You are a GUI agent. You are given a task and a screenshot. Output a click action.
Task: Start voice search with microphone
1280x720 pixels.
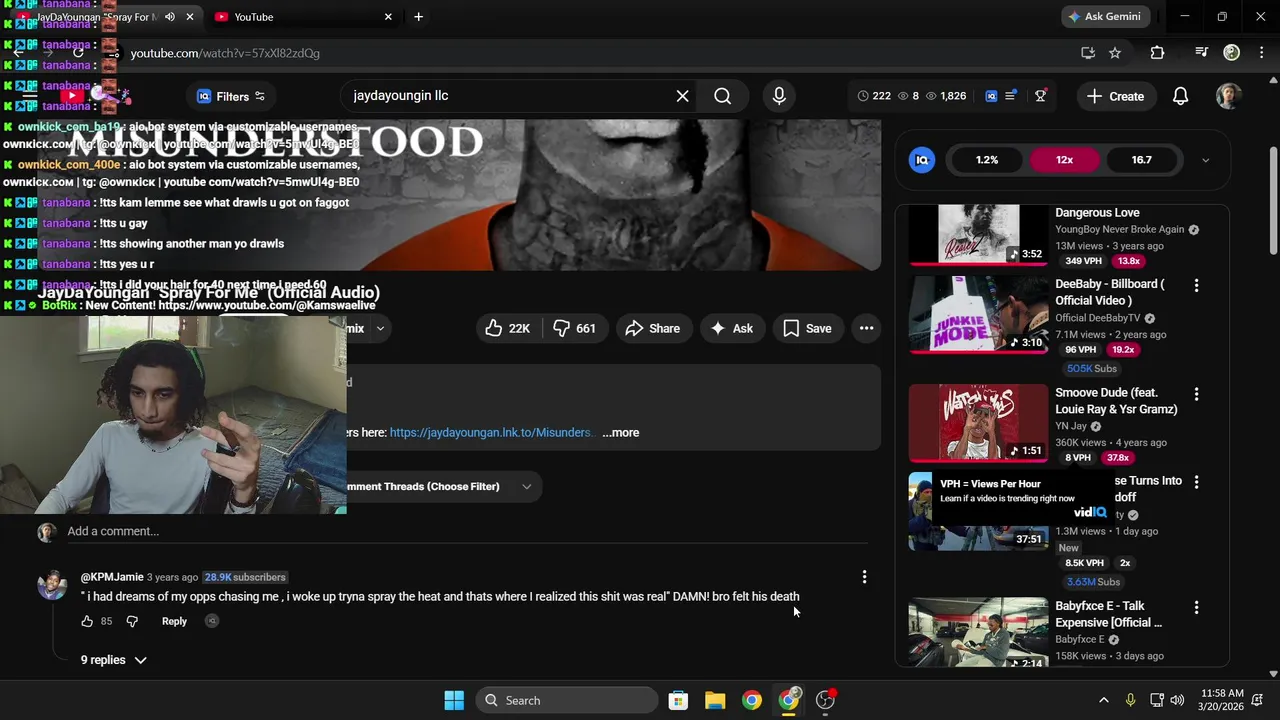(x=779, y=96)
